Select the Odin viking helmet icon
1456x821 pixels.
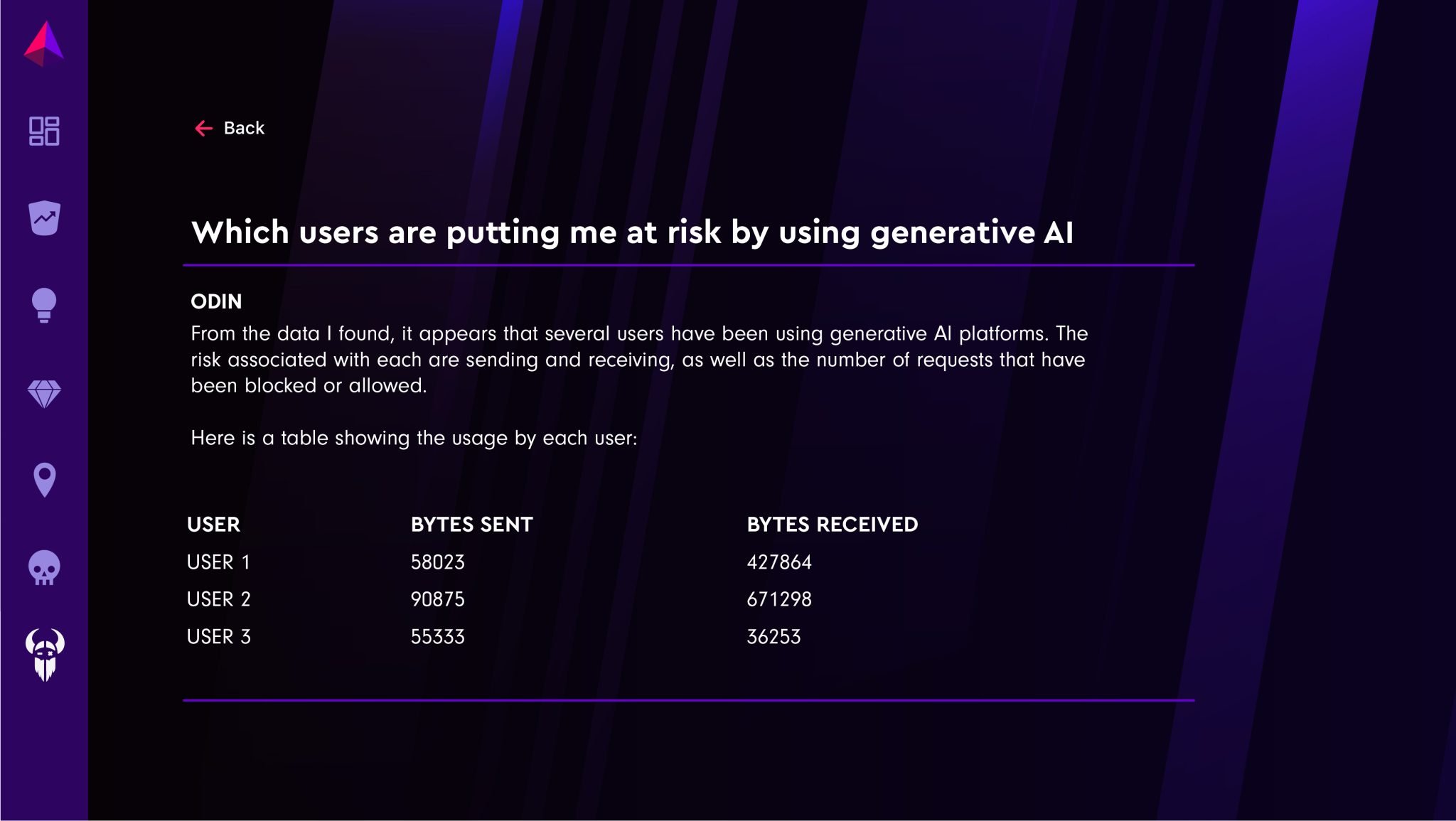[45, 655]
